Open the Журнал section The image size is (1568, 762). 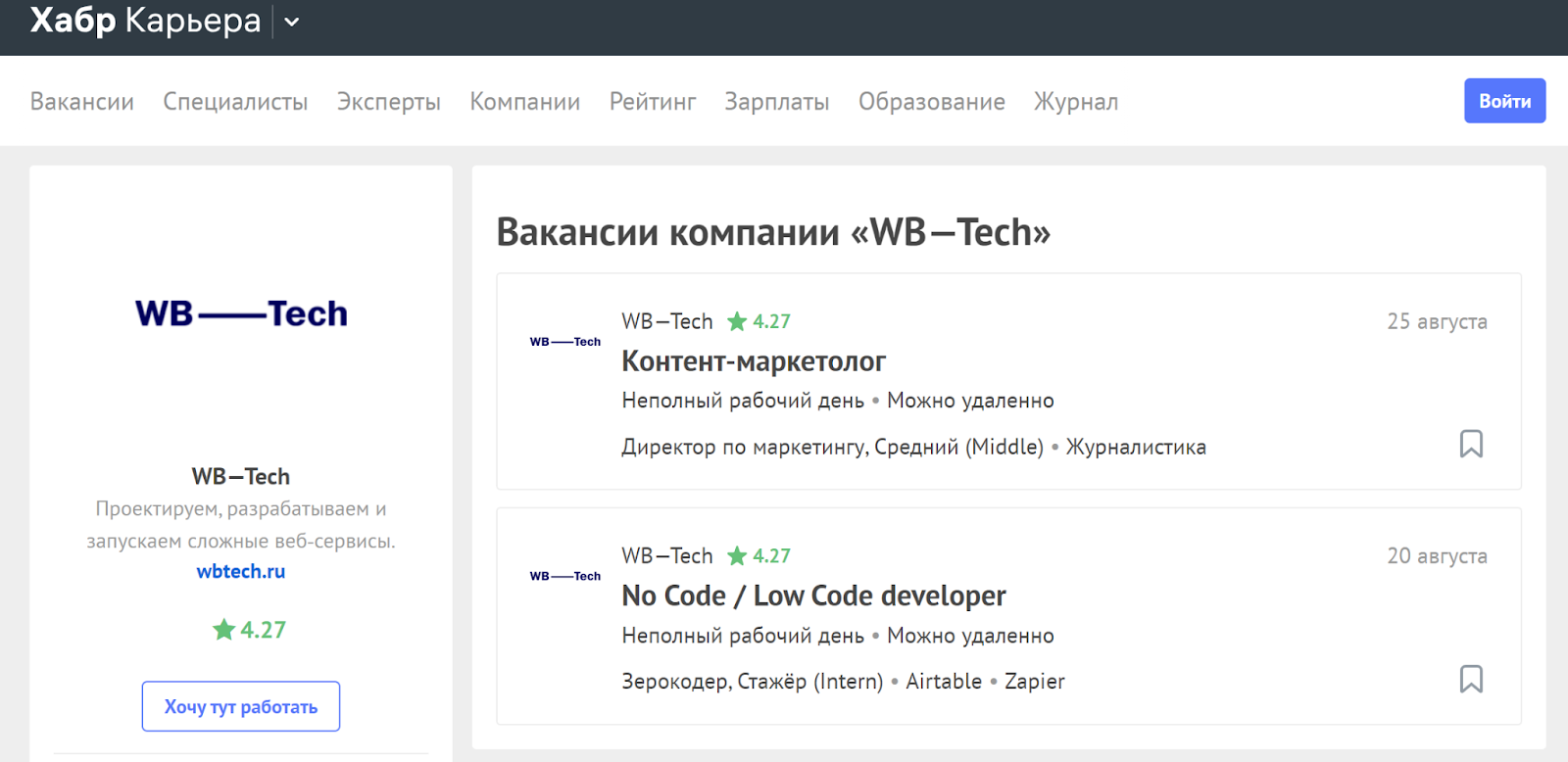click(x=1076, y=102)
